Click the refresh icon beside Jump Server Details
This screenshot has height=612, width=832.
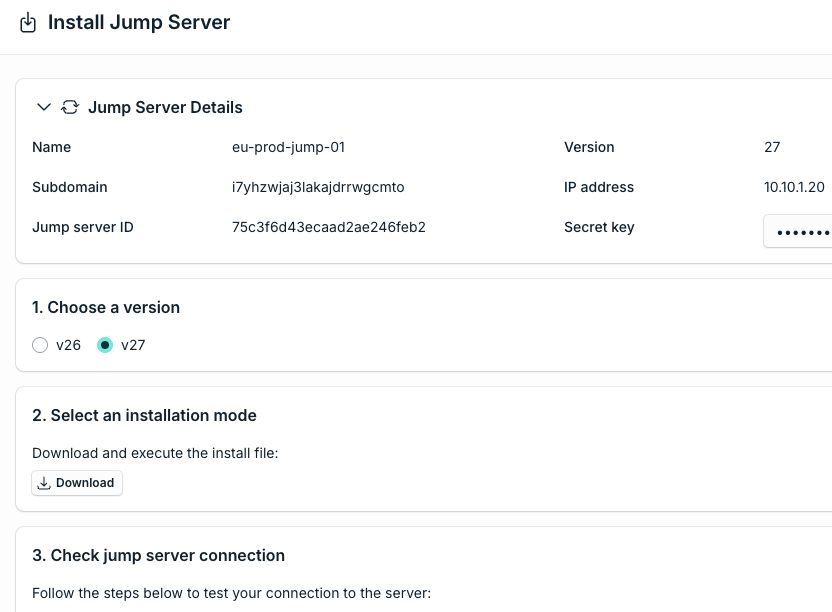[x=70, y=107]
